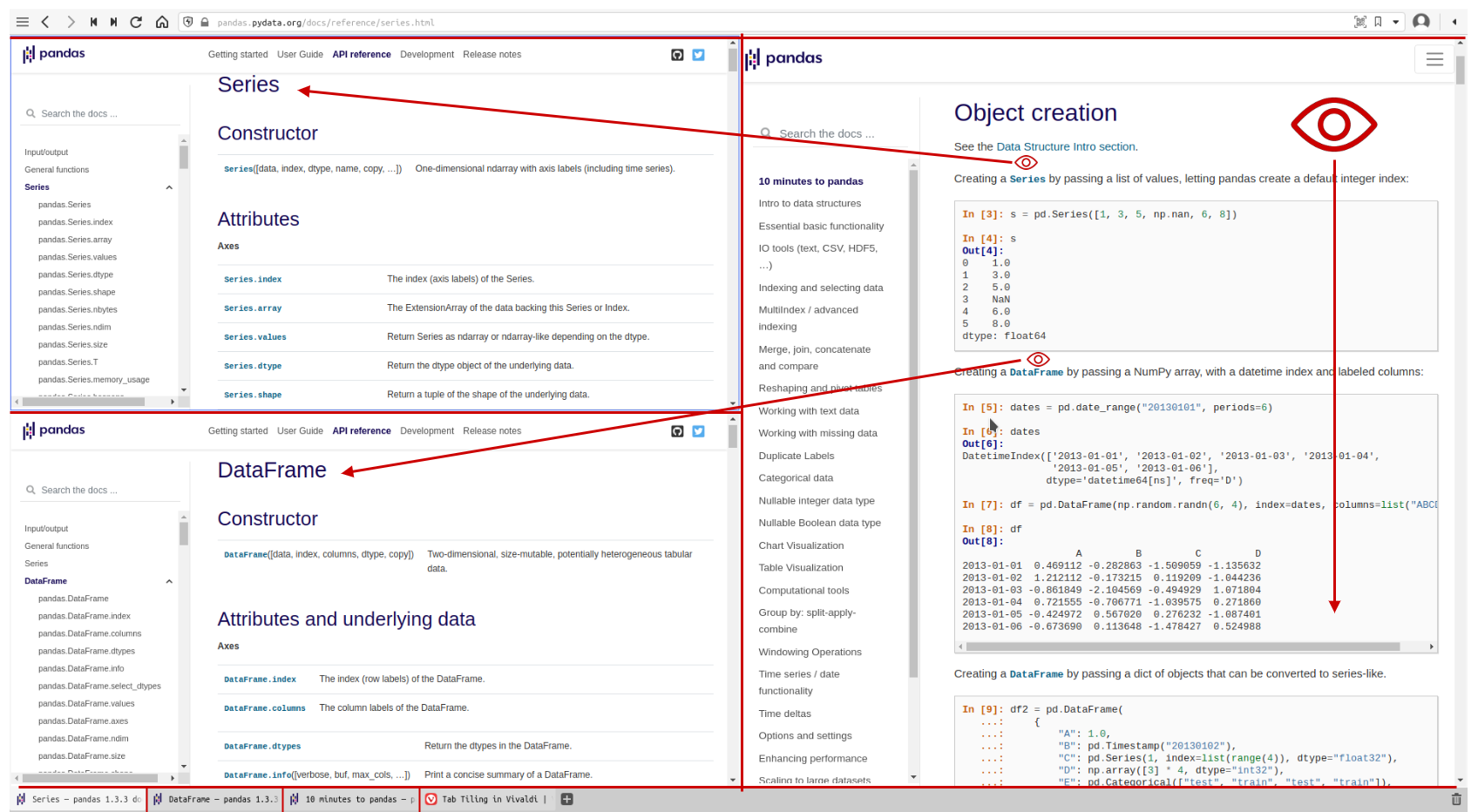Click pandas logo in DataFrame pane
The height and width of the screenshot is (812, 1478).
54,430
